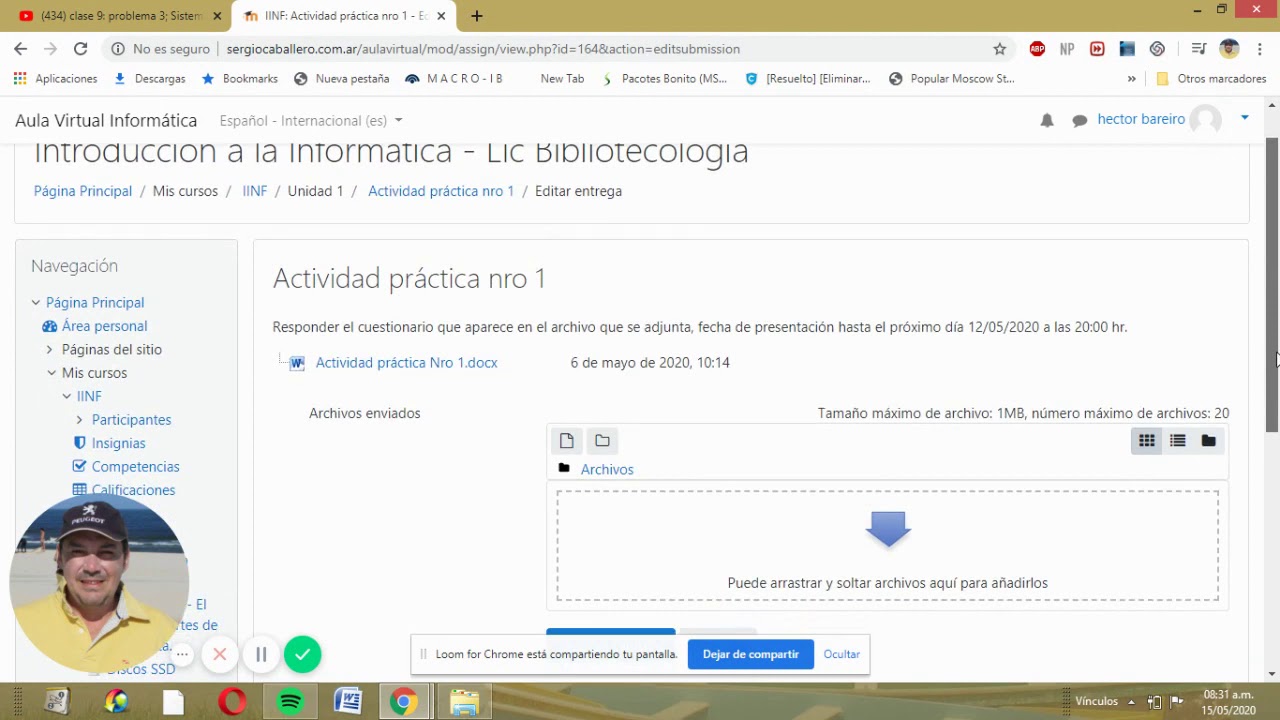Screen dimensions: 1280x720
Task: Click the Actividad práctica nro 1 breadcrumb
Action: (441, 191)
